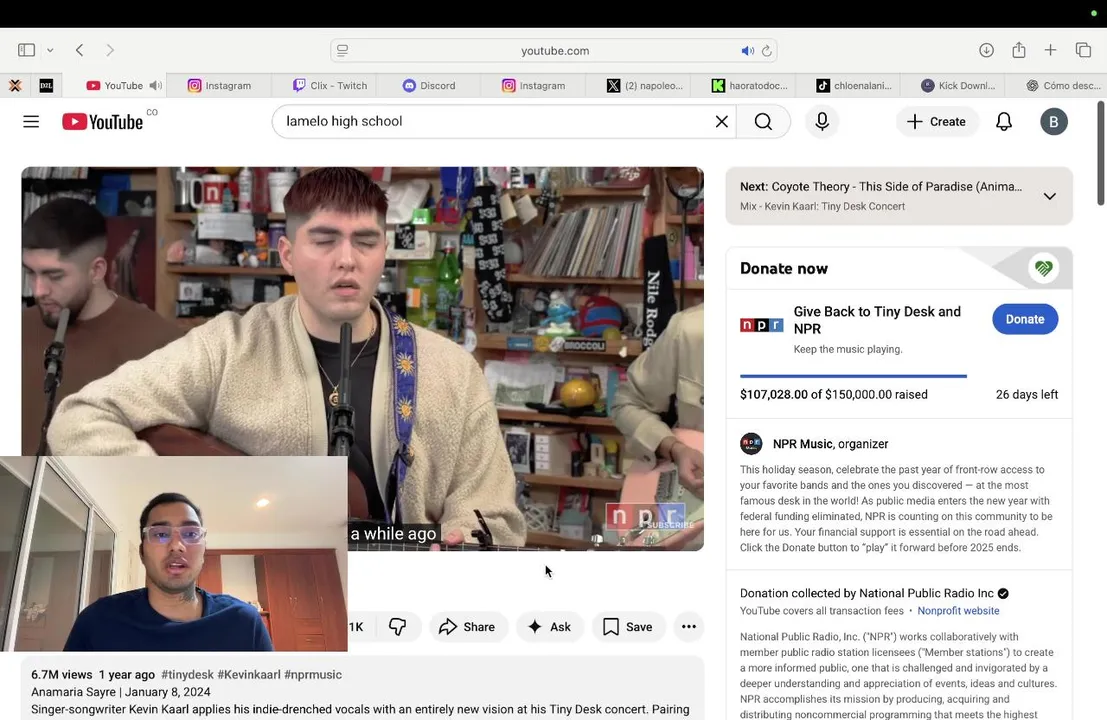Viewport: 1107px width, 720px height.
Task: Switch to the second Instagram tab
Action: click(x=533, y=85)
